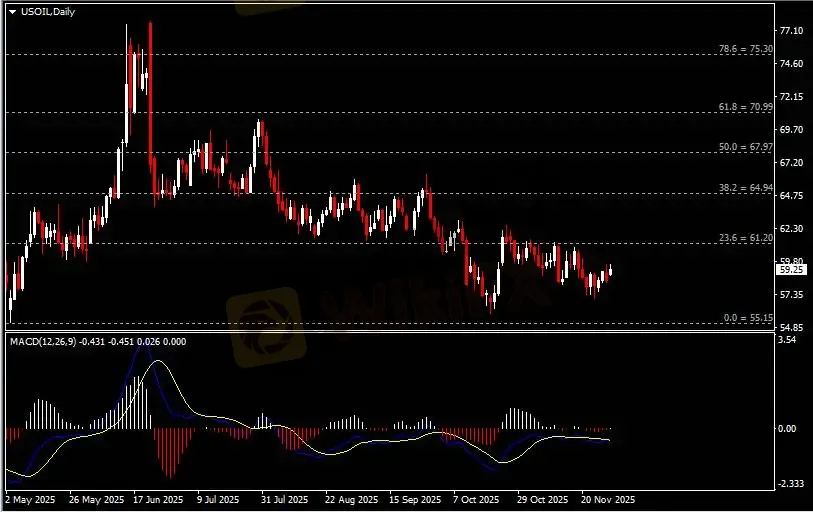The width and height of the screenshot is (813, 512).
Task: Click the 69.70 price axis value
Action: [791, 129]
